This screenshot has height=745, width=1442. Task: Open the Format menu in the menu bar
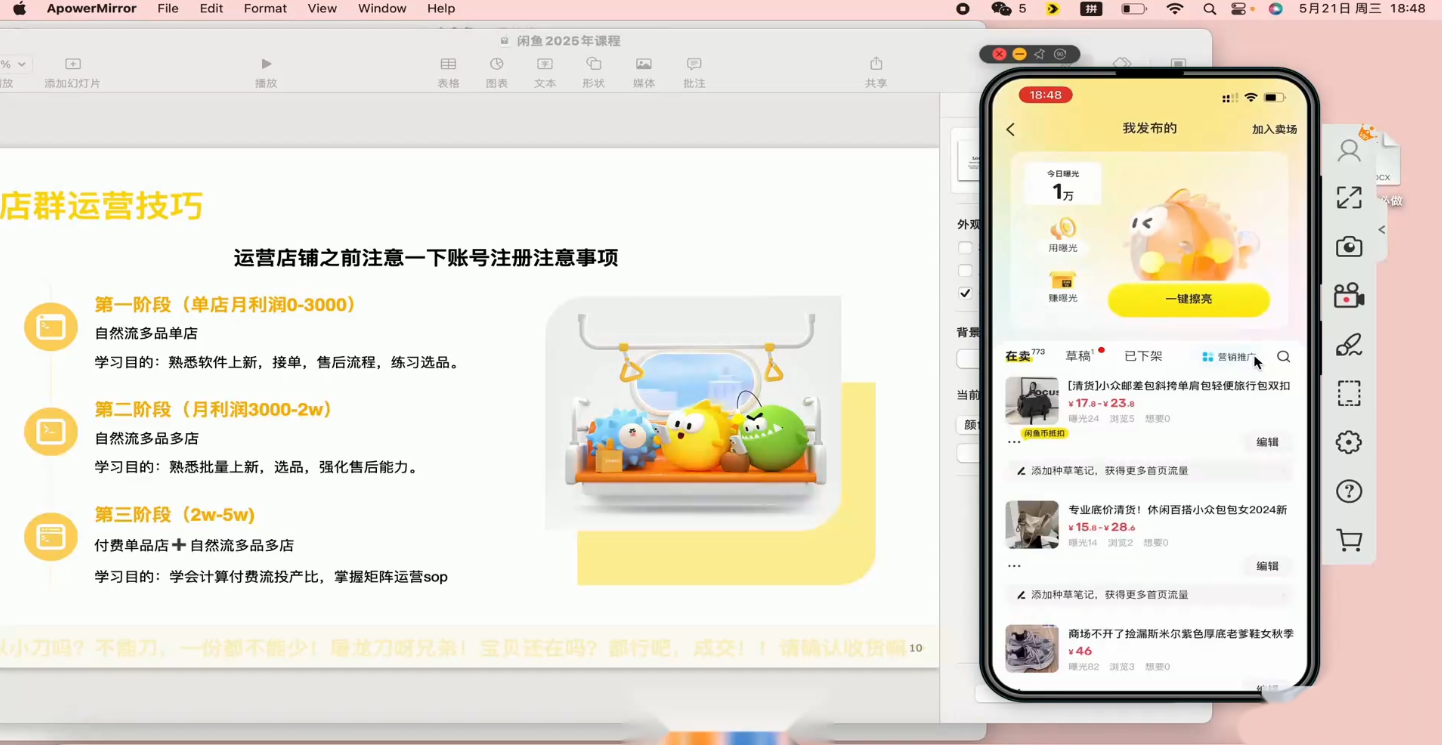pyautogui.click(x=265, y=8)
